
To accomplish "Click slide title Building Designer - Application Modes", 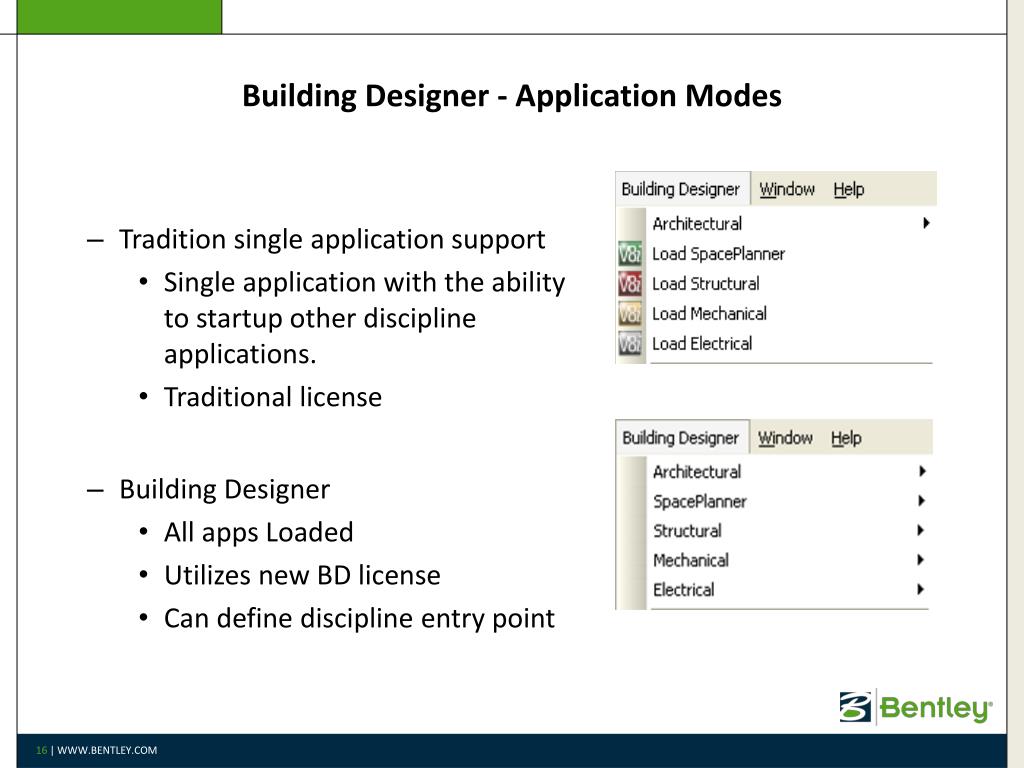I will (x=511, y=96).
